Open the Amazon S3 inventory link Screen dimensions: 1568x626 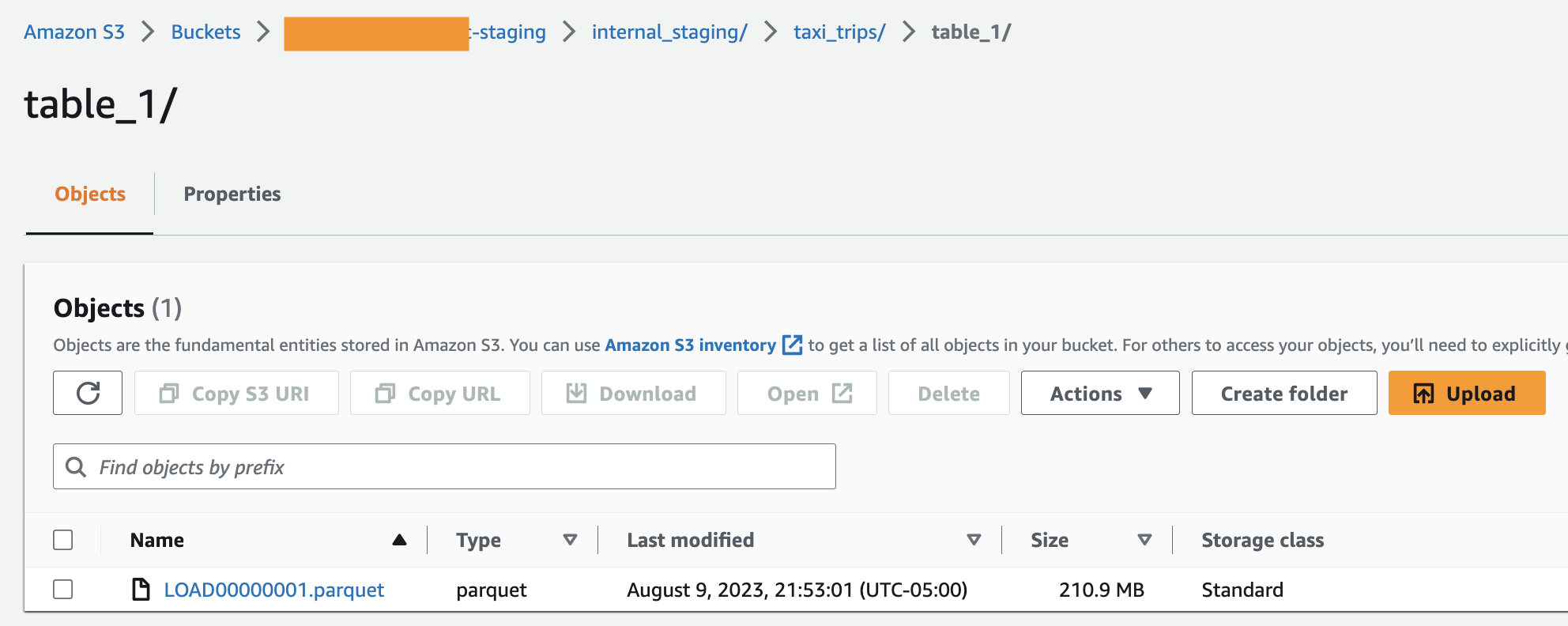pos(691,345)
